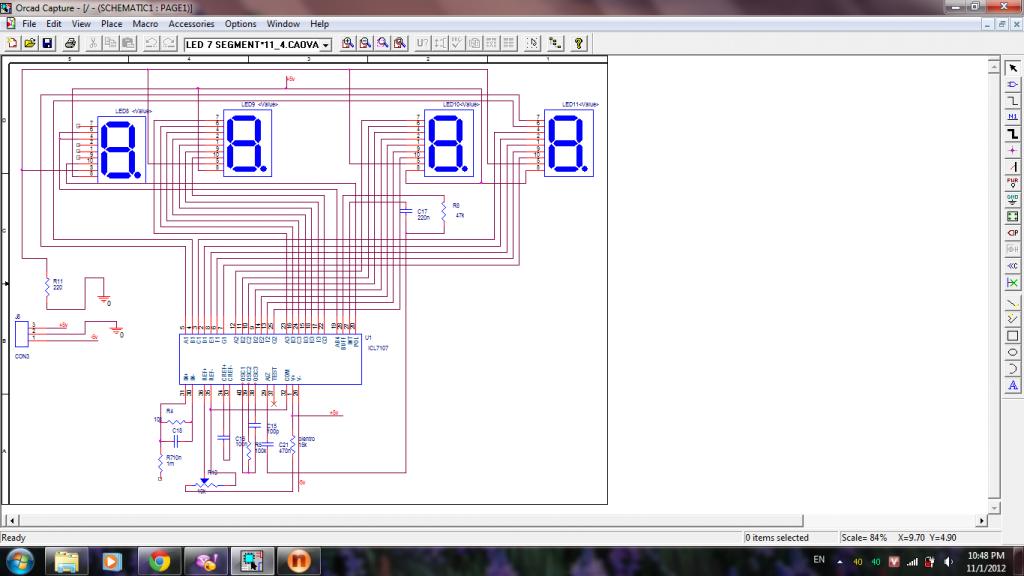Select the Place Power symbol tool
1024x576 pixels.
tap(1012, 182)
